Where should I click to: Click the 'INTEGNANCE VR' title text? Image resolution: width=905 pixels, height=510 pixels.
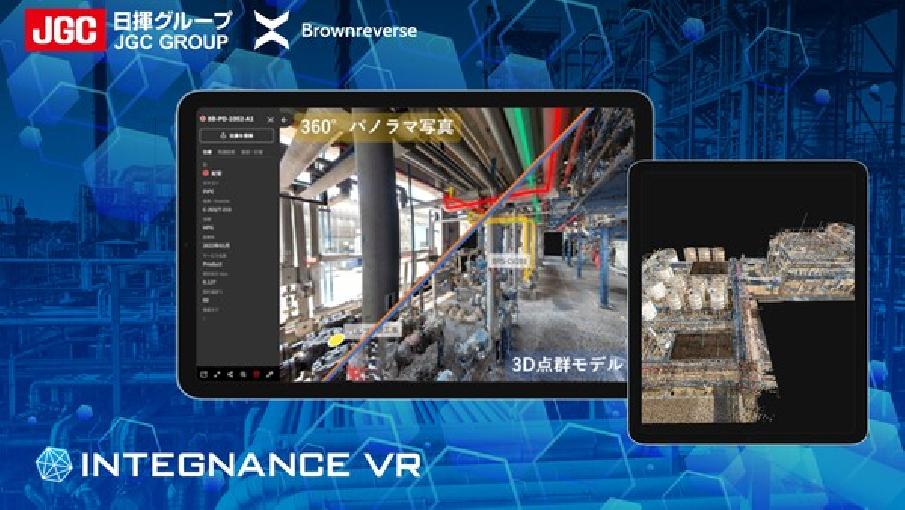click(x=251, y=465)
